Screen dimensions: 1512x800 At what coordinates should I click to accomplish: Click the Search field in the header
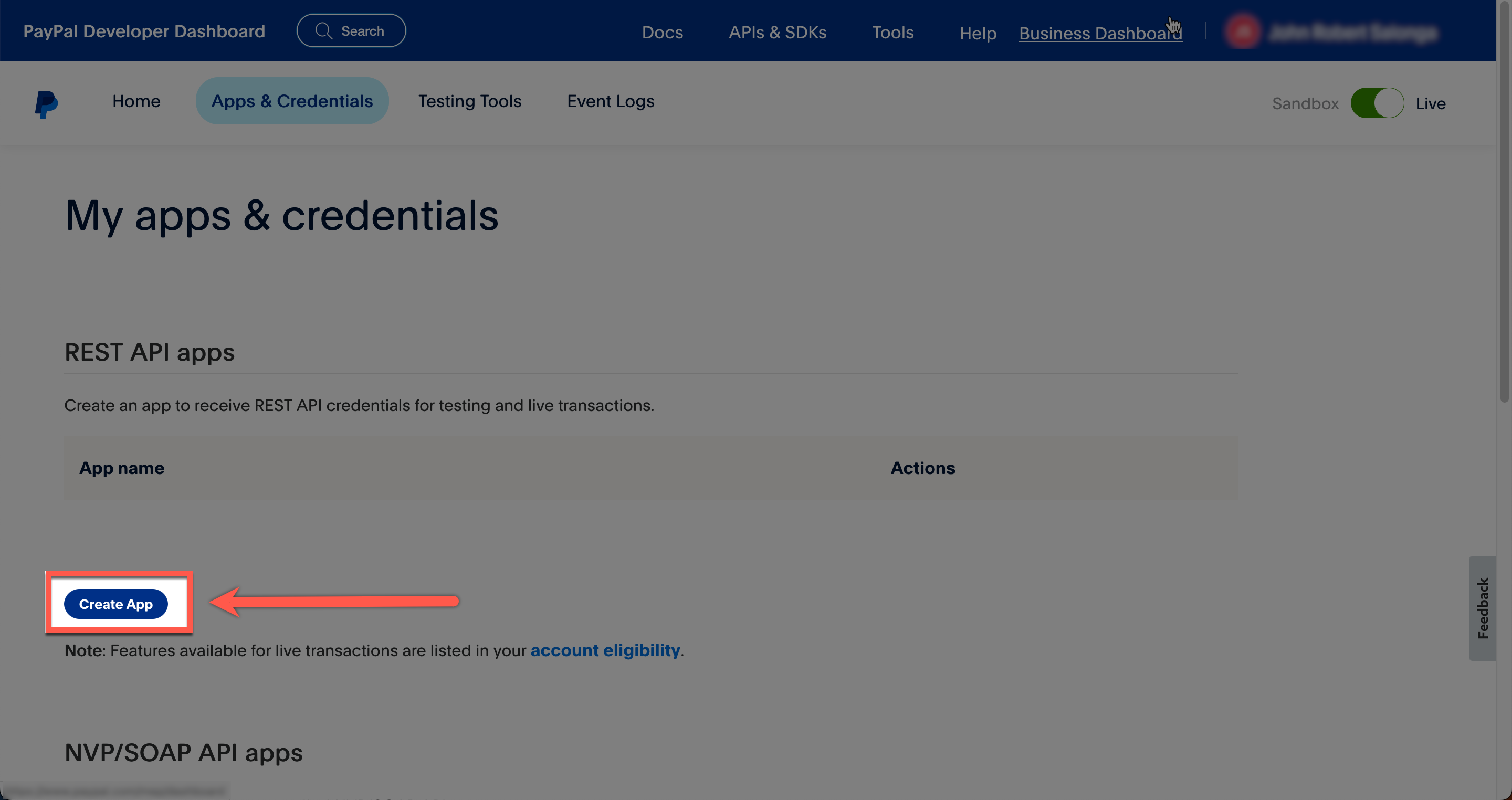(351, 30)
